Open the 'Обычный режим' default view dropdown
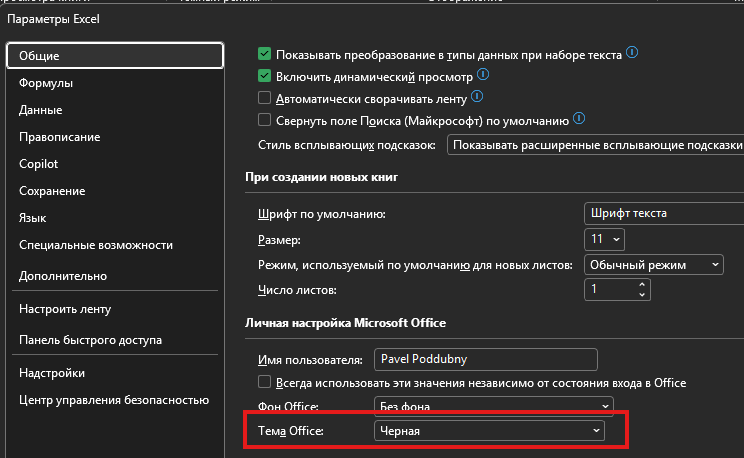Viewport: 744px width, 458px height. (653, 265)
